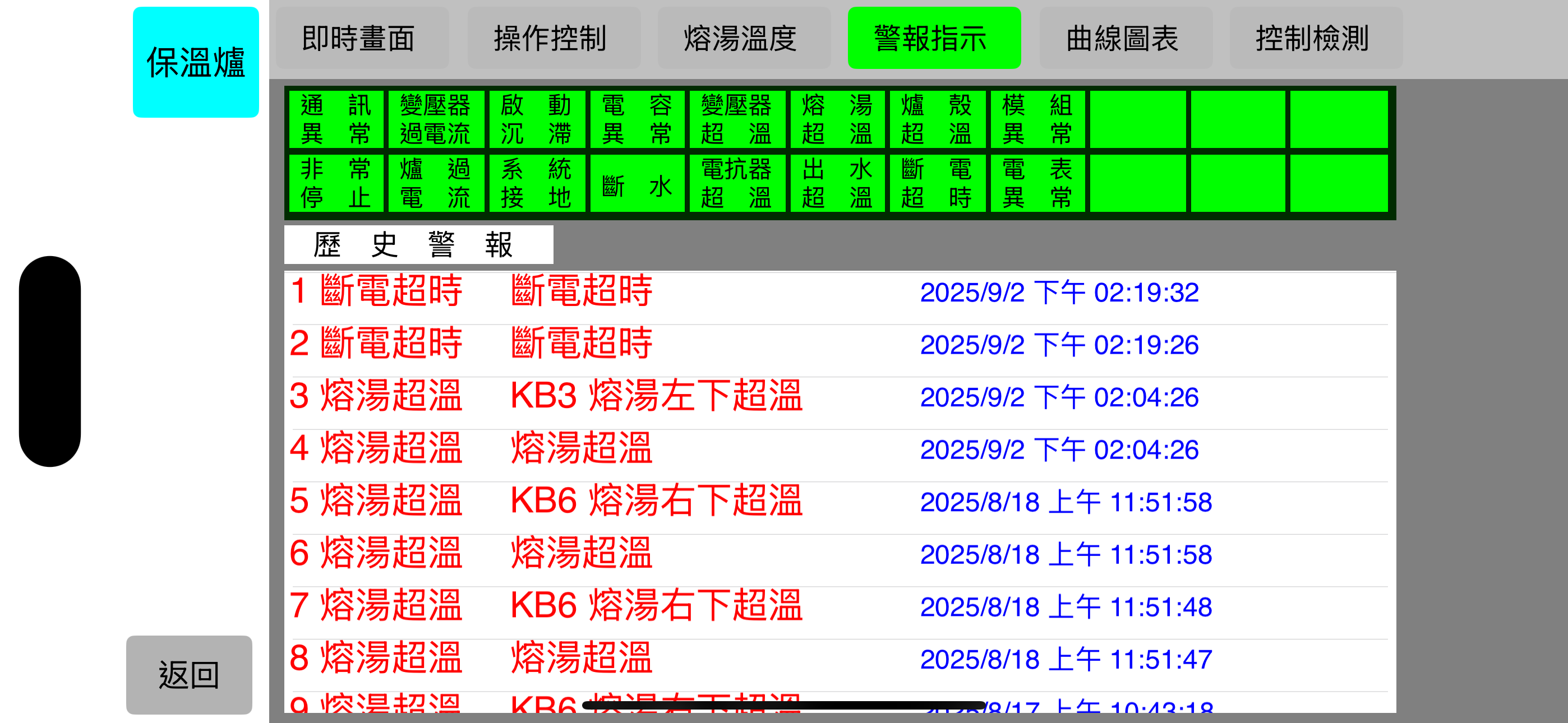Click the 電容異常 indicator lamp
The width and height of the screenshot is (1568, 723).
[x=637, y=119]
